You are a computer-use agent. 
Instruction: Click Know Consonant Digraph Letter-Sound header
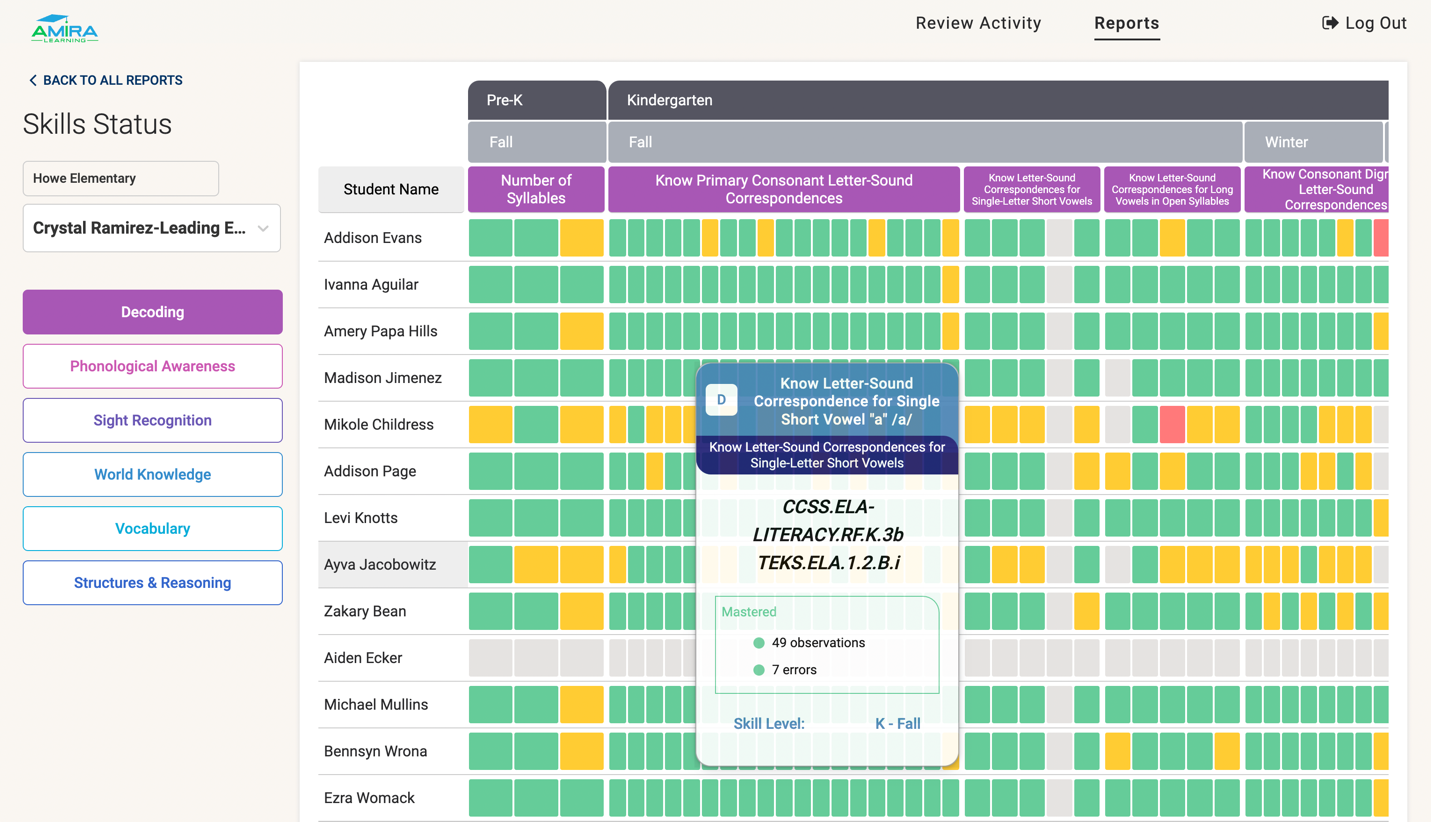[x=1317, y=189]
